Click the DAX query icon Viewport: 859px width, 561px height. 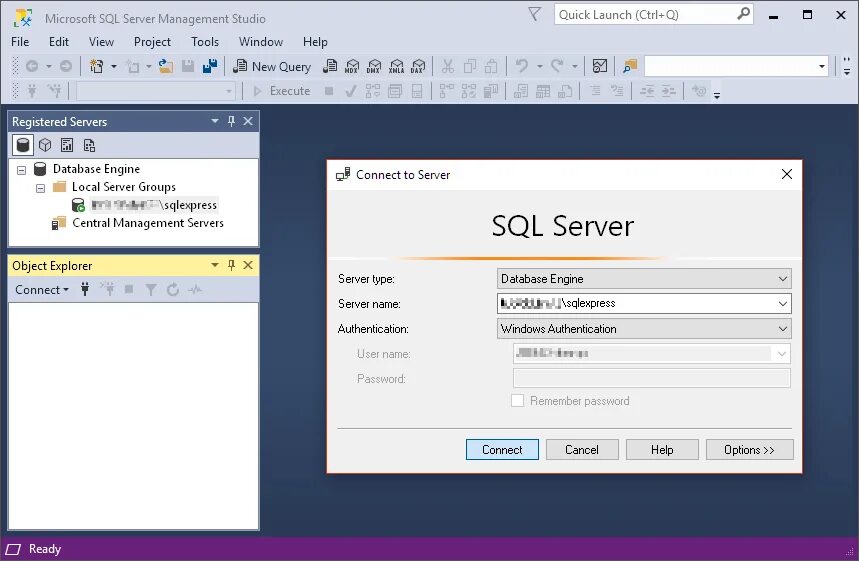418,66
